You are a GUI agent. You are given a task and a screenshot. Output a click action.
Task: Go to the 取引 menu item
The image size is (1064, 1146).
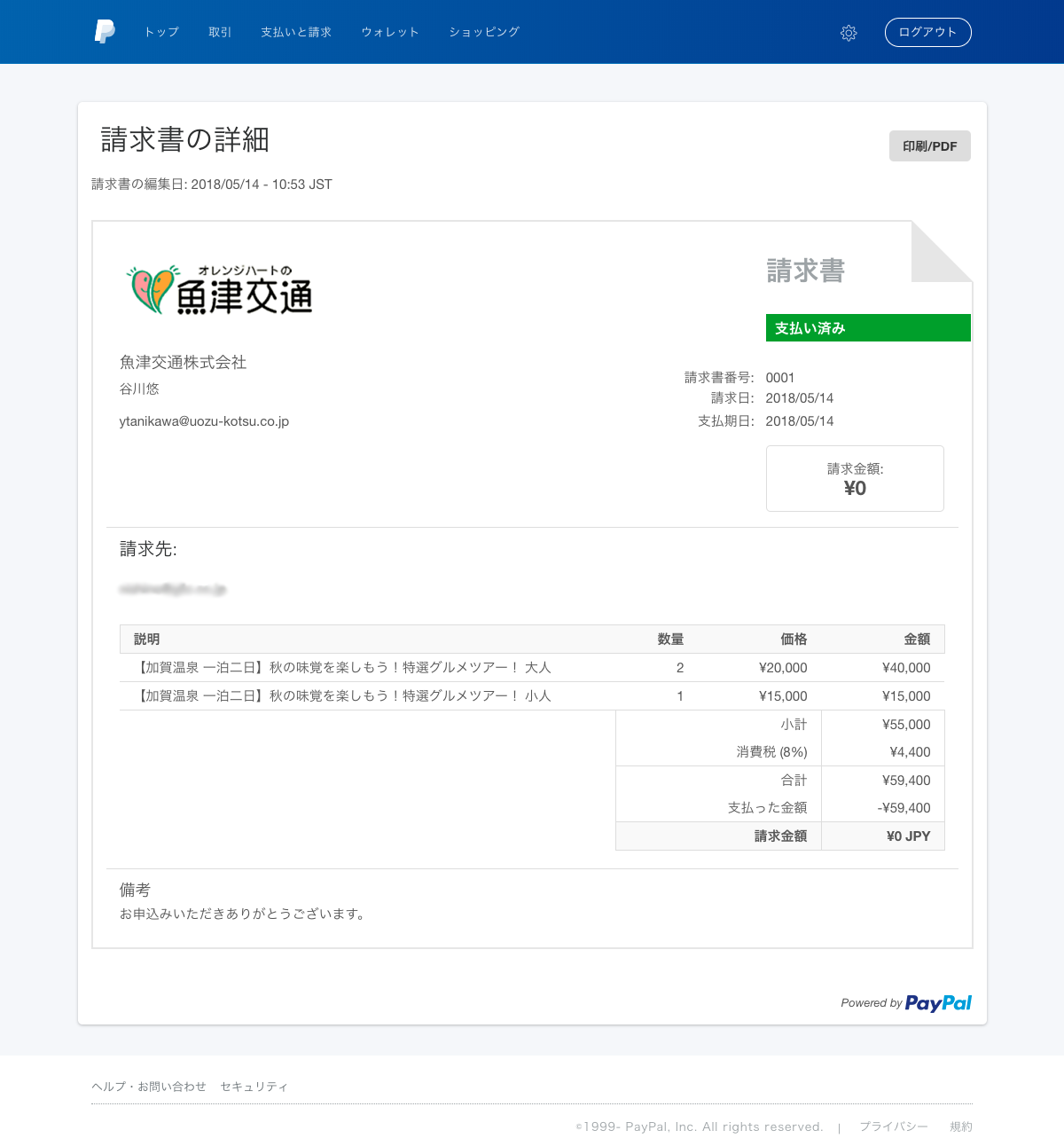[220, 32]
